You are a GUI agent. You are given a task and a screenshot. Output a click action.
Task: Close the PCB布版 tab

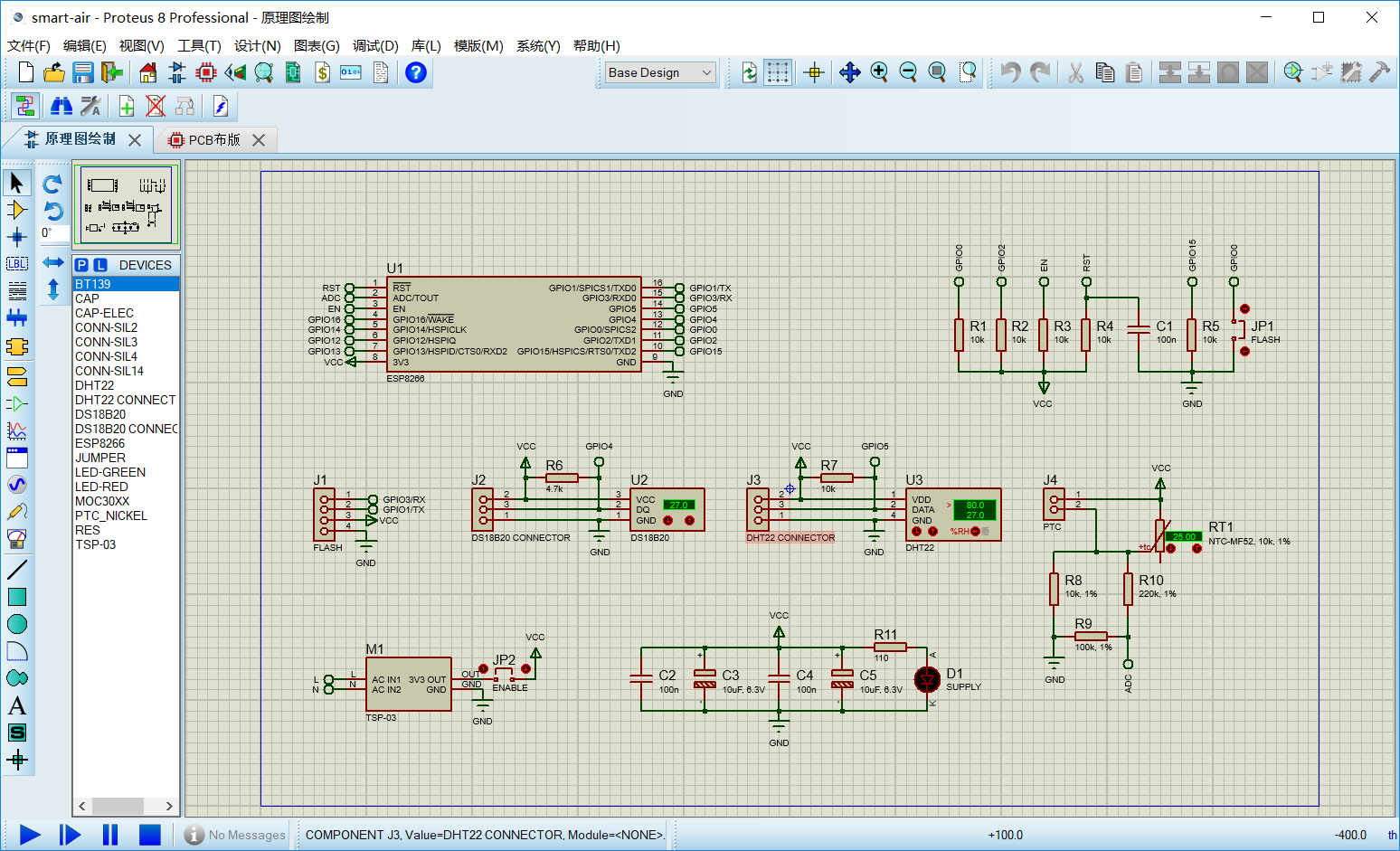(x=259, y=140)
